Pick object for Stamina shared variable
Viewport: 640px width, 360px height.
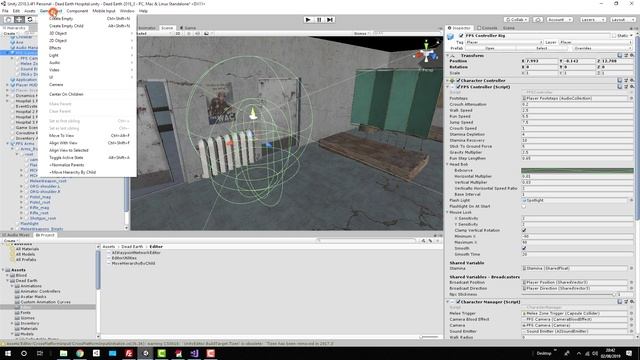coord(631,268)
